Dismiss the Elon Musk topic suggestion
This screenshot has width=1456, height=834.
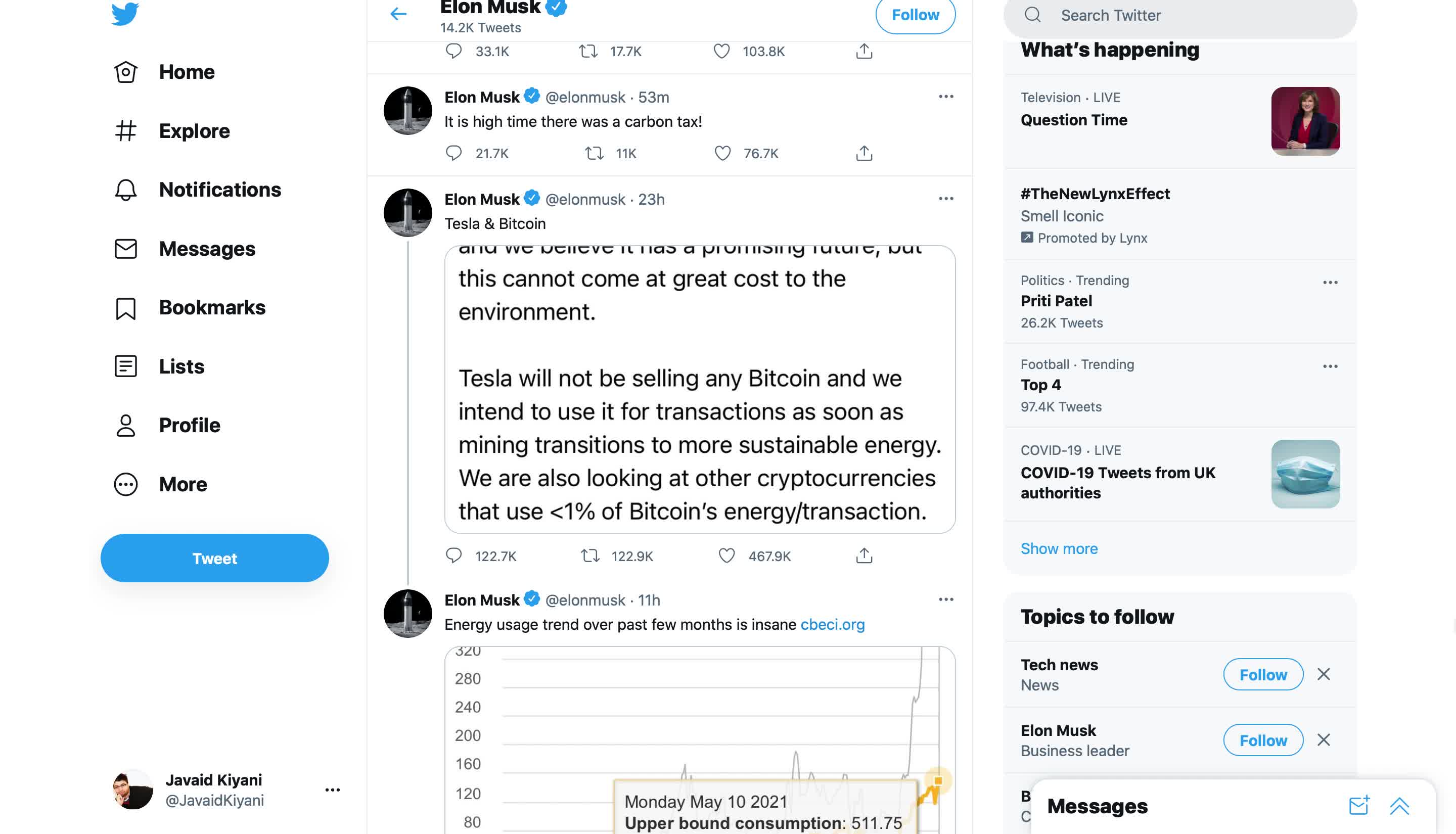pyautogui.click(x=1324, y=739)
